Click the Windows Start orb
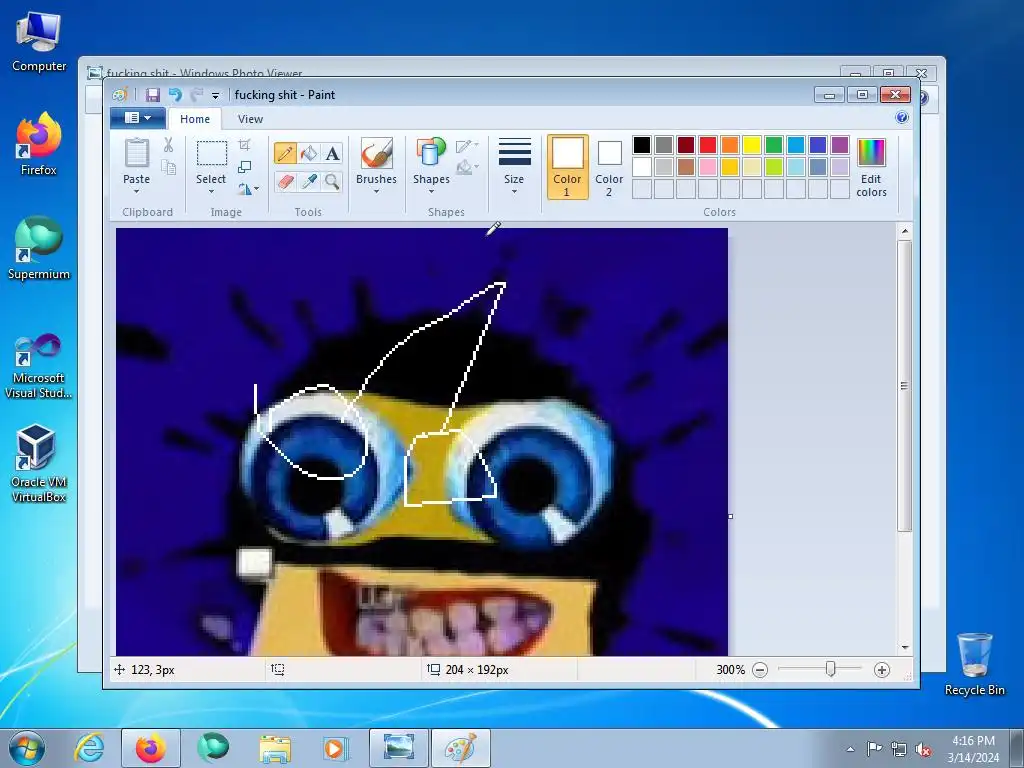This screenshot has width=1024, height=768. coord(27,748)
